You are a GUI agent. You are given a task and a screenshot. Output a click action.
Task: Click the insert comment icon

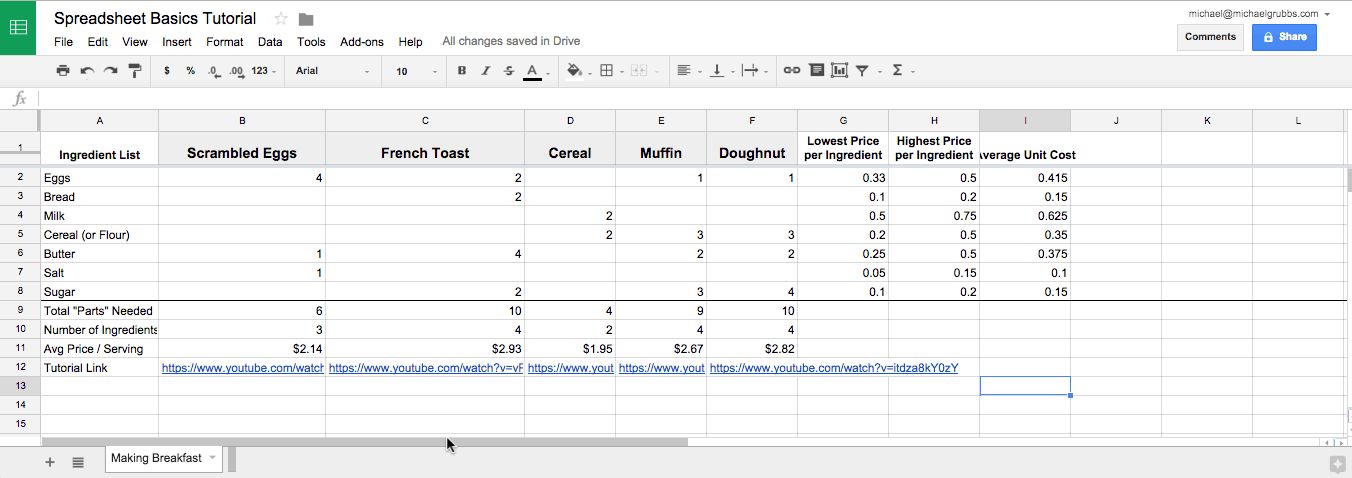[x=816, y=71]
